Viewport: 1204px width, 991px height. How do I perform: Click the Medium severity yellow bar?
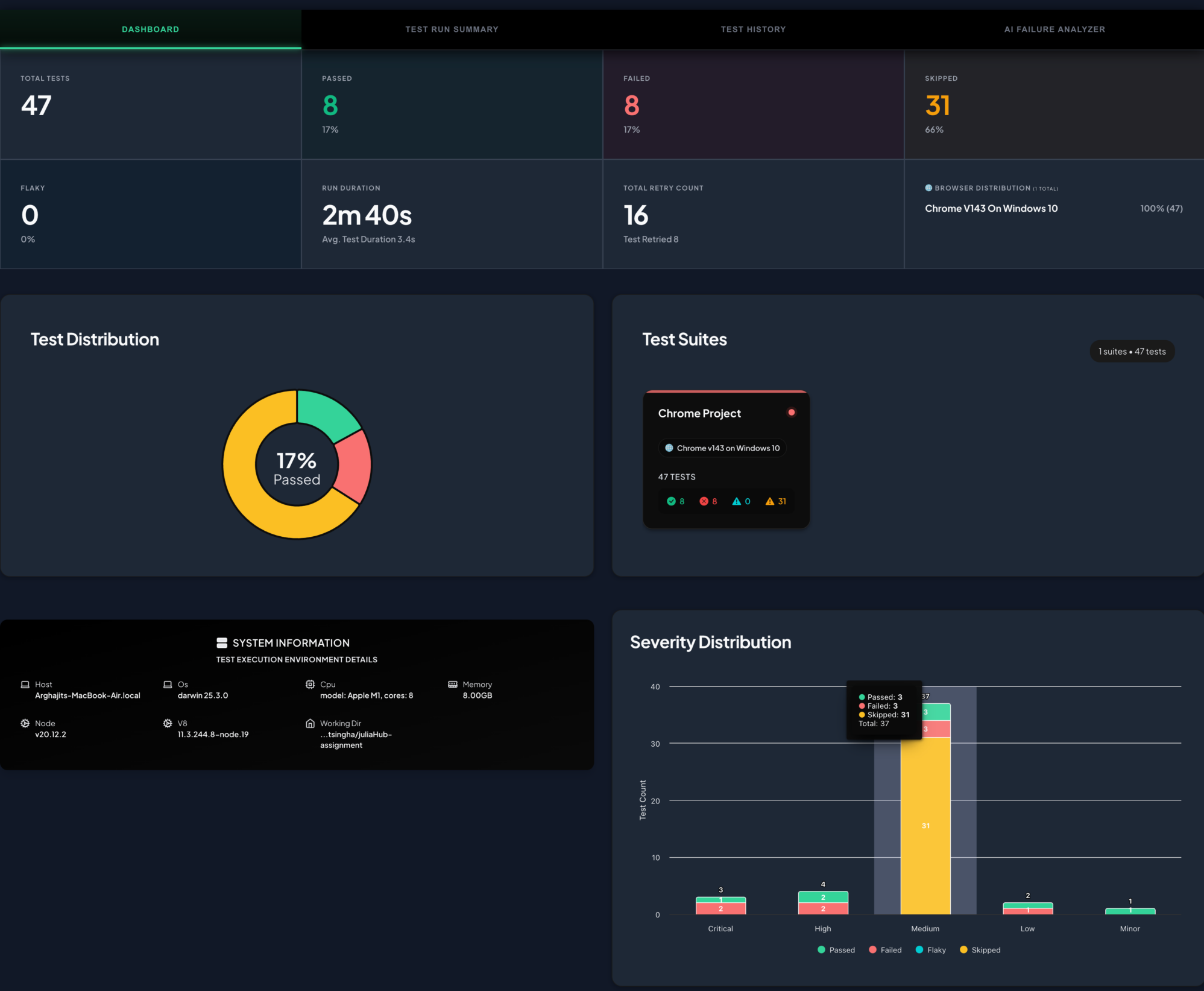pyautogui.click(x=925, y=826)
